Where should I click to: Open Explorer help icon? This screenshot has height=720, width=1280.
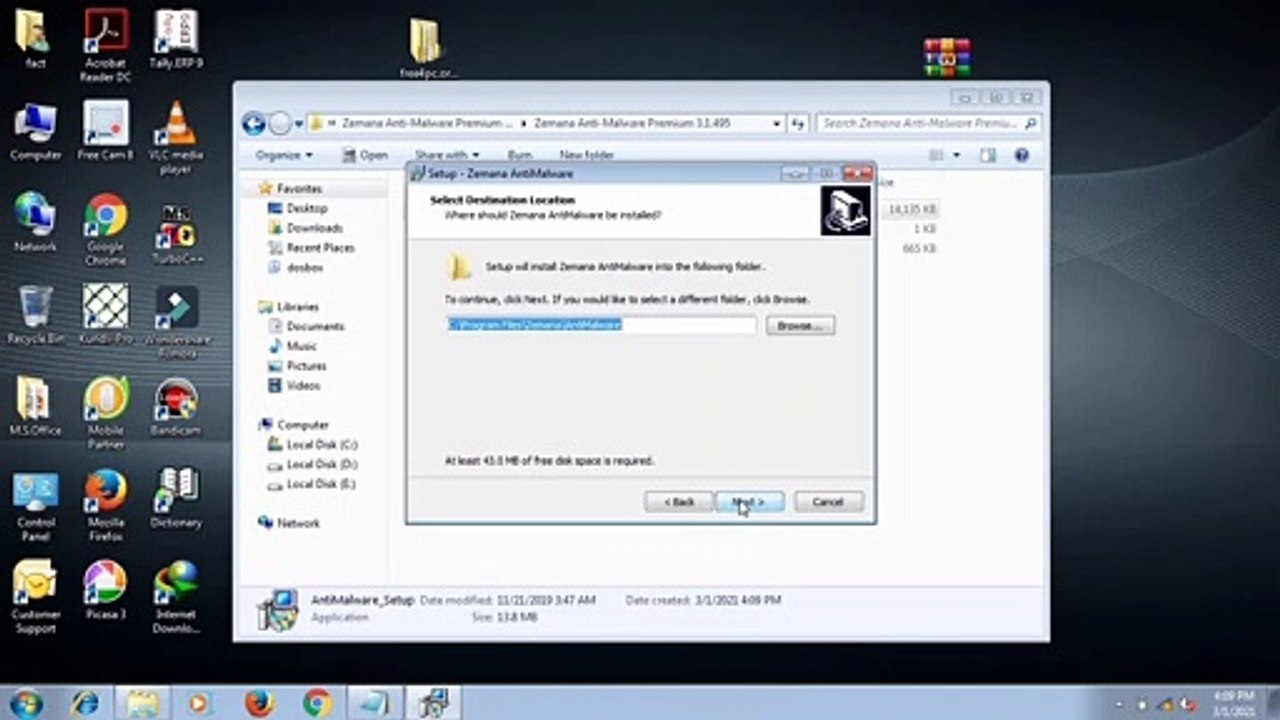pos(1022,155)
